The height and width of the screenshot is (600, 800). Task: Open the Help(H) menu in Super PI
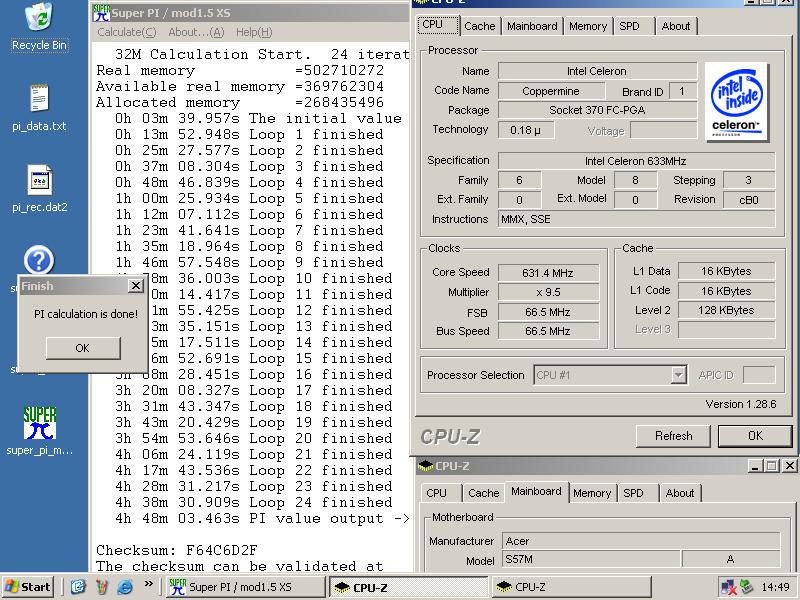254,32
